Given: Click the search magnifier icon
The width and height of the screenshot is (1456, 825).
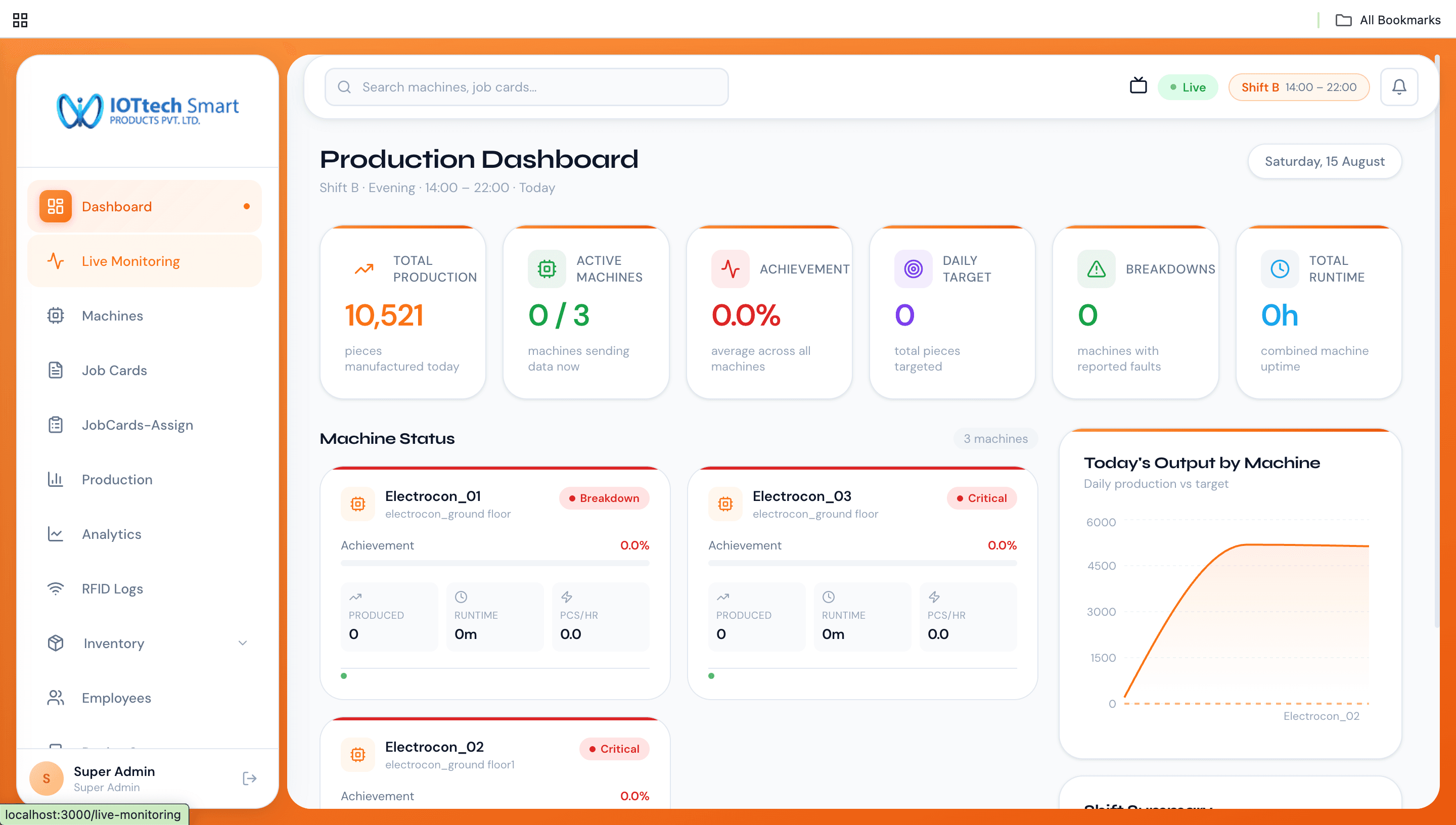Looking at the screenshot, I should 344,86.
